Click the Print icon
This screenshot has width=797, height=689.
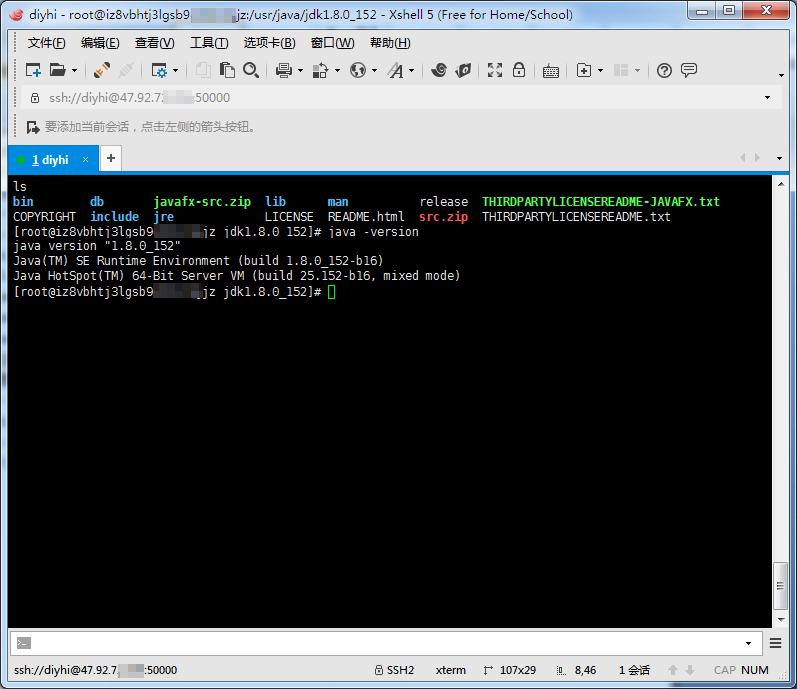(x=284, y=70)
